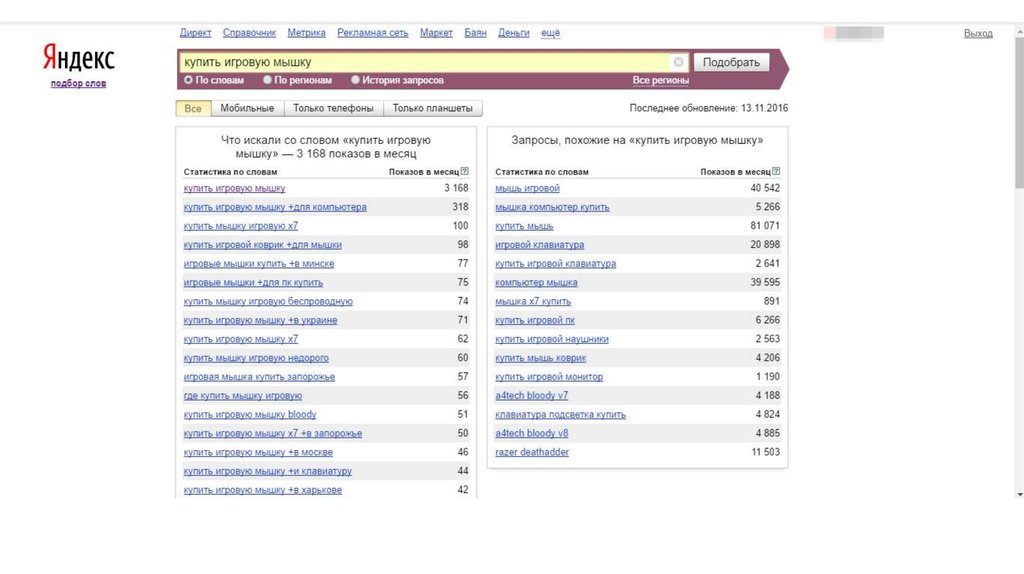Screen dimensions: 1024x574
Task: Switch to the «Мобильные» tab
Action: click(247, 108)
